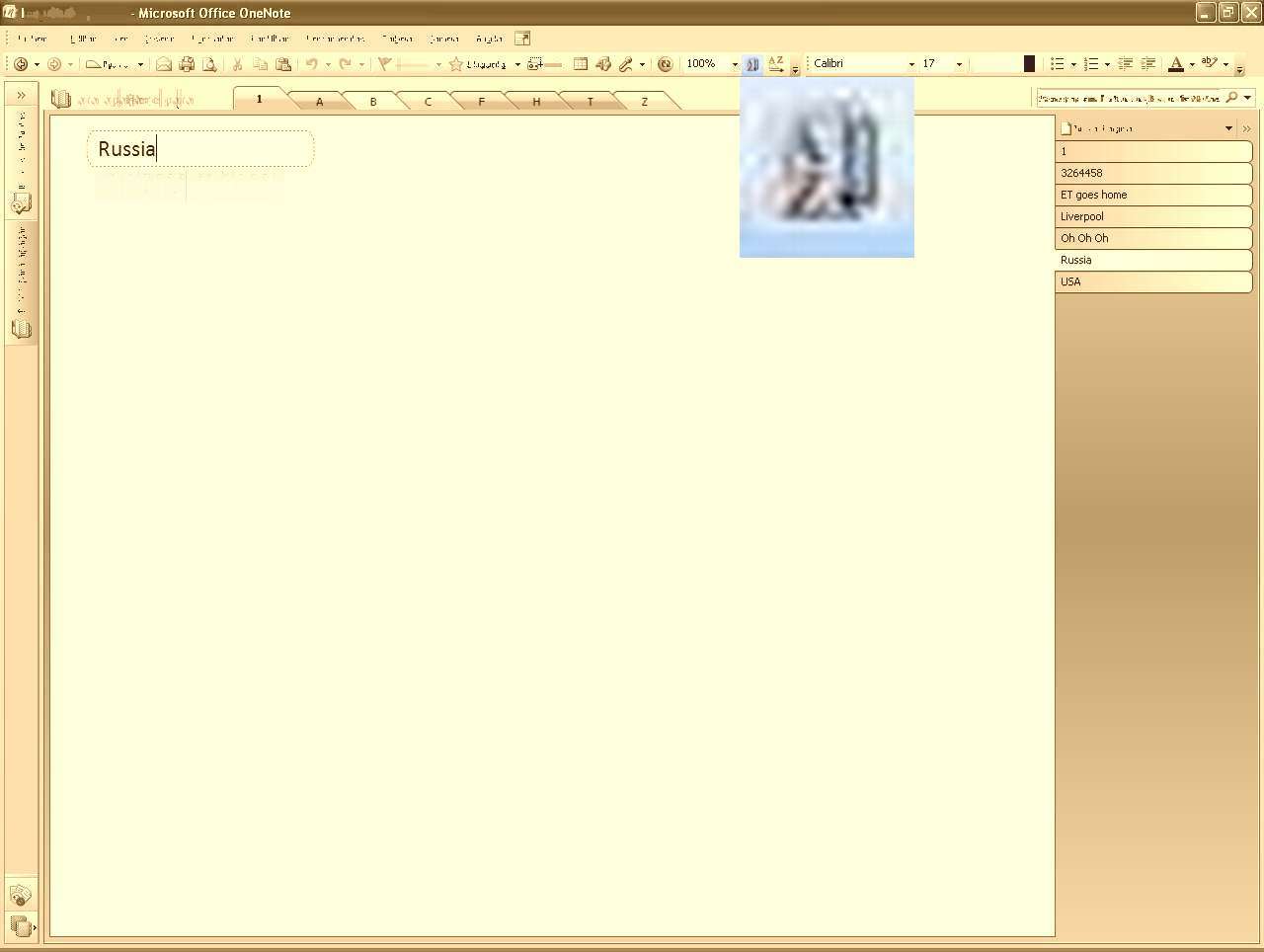Expand the navigation bar chevron
1264x952 pixels.
pyautogui.click(x=21, y=95)
